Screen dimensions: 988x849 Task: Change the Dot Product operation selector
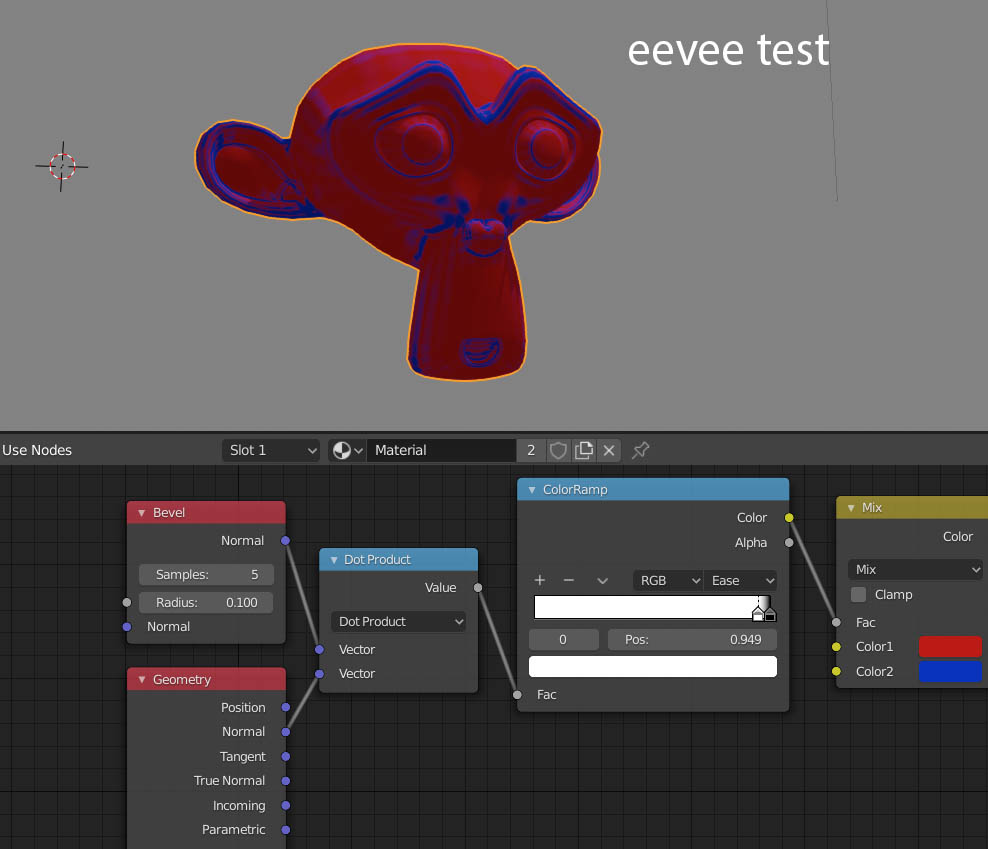(398, 621)
